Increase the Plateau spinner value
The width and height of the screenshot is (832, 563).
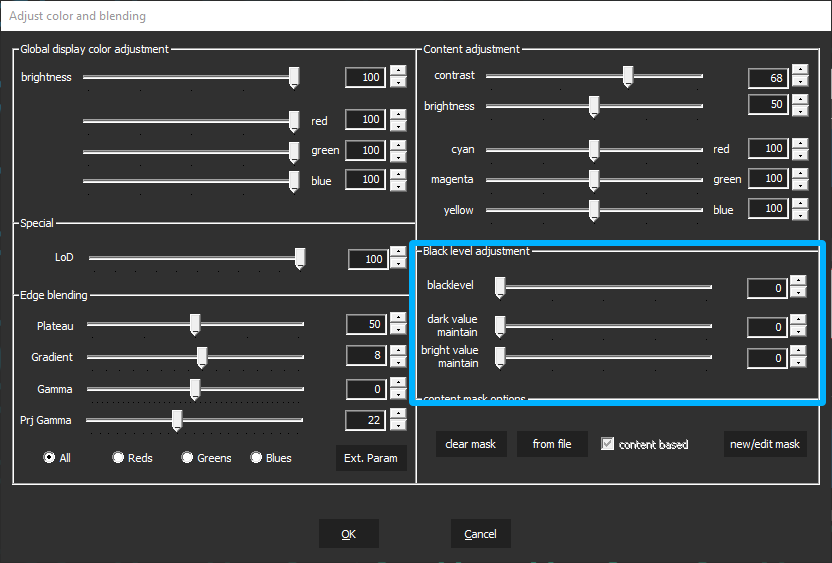(x=398, y=319)
